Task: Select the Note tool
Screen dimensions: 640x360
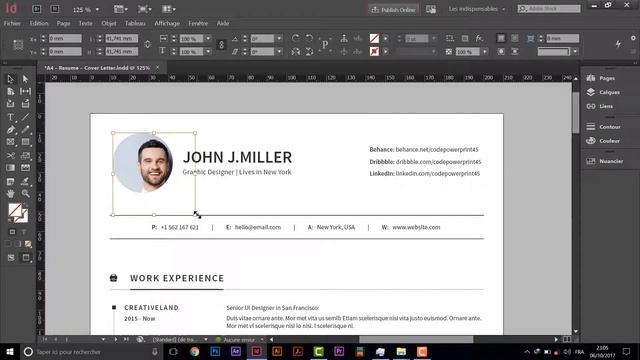Action: pyautogui.click(x=11, y=181)
